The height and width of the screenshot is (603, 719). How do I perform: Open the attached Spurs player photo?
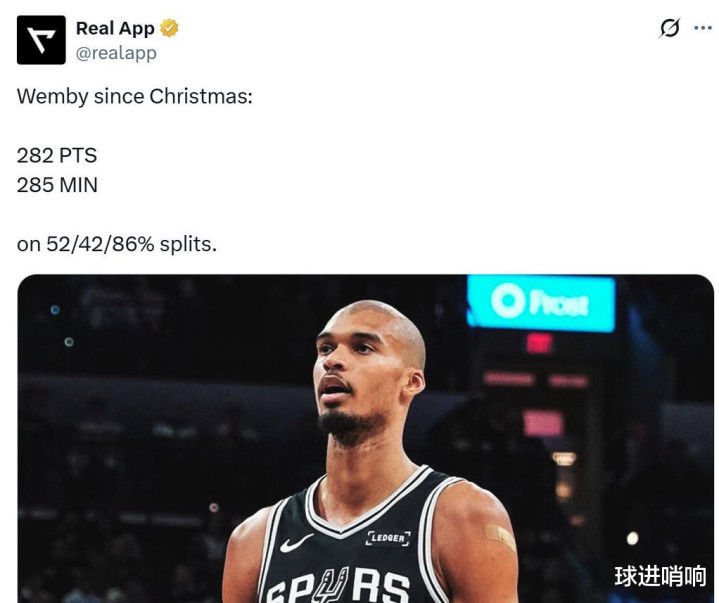(x=365, y=438)
